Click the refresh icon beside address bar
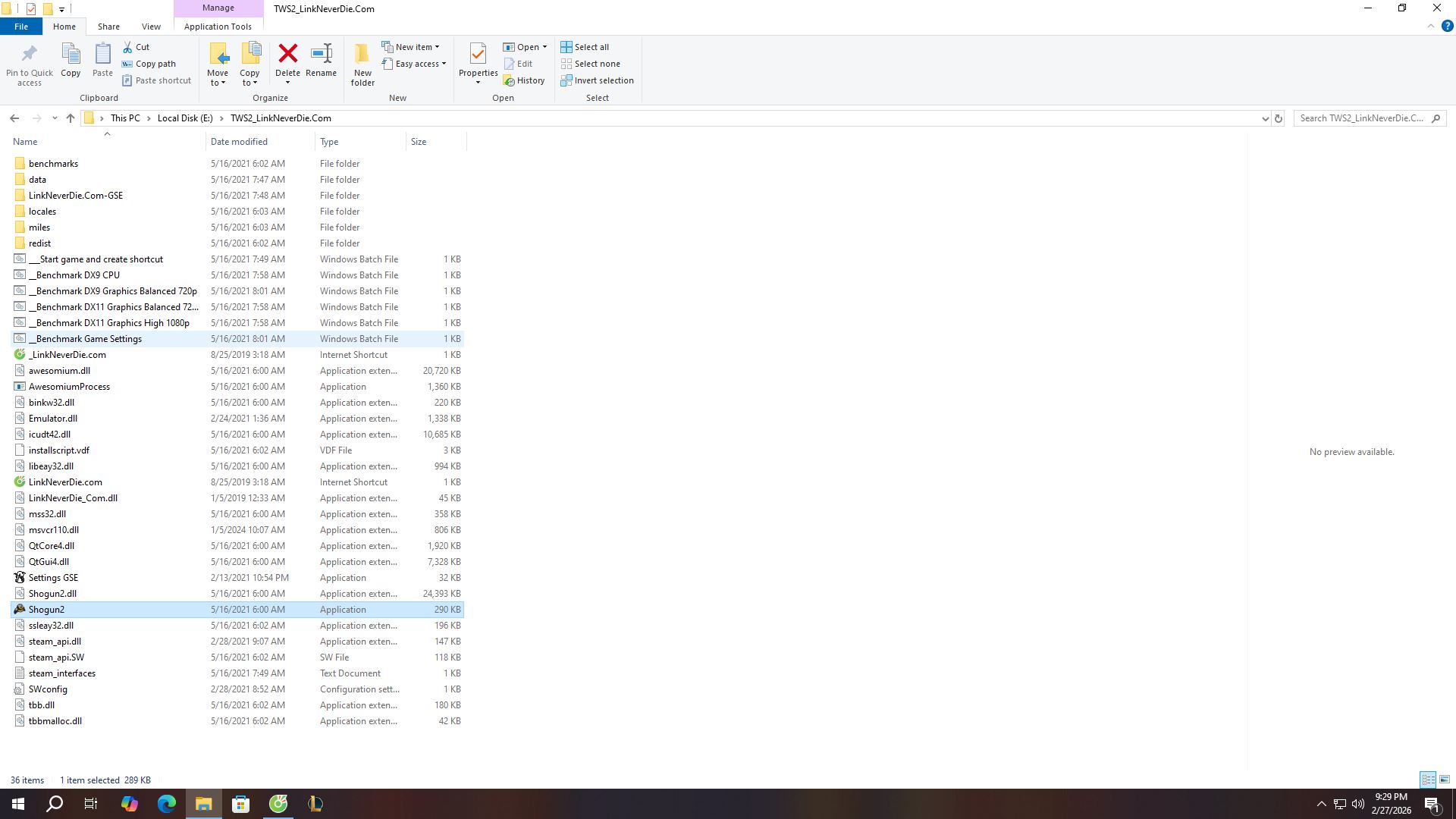This screenshot has height=819, width=1456. pos(1278,118)
